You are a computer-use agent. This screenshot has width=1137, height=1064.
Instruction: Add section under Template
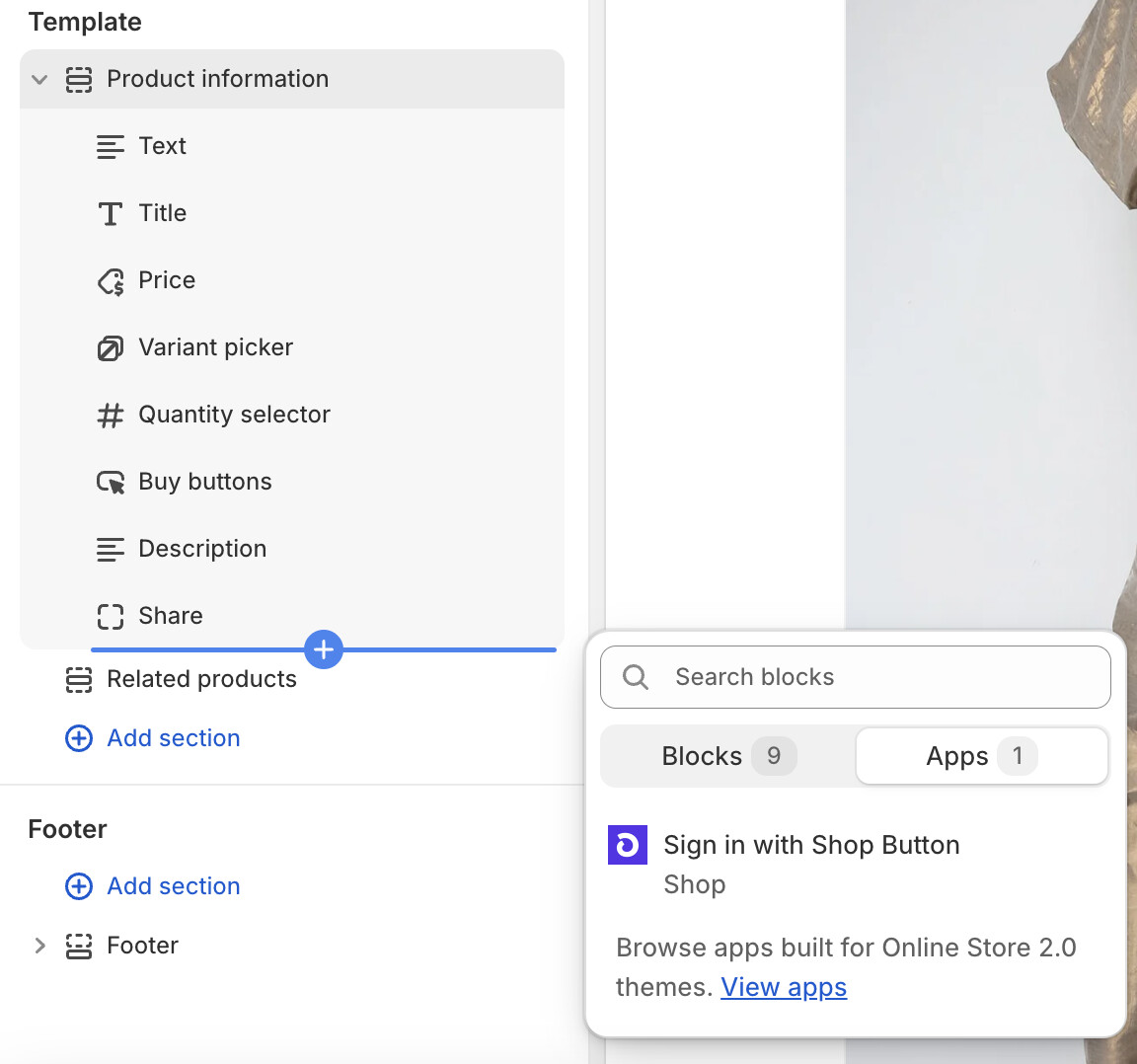coord(174,738)
